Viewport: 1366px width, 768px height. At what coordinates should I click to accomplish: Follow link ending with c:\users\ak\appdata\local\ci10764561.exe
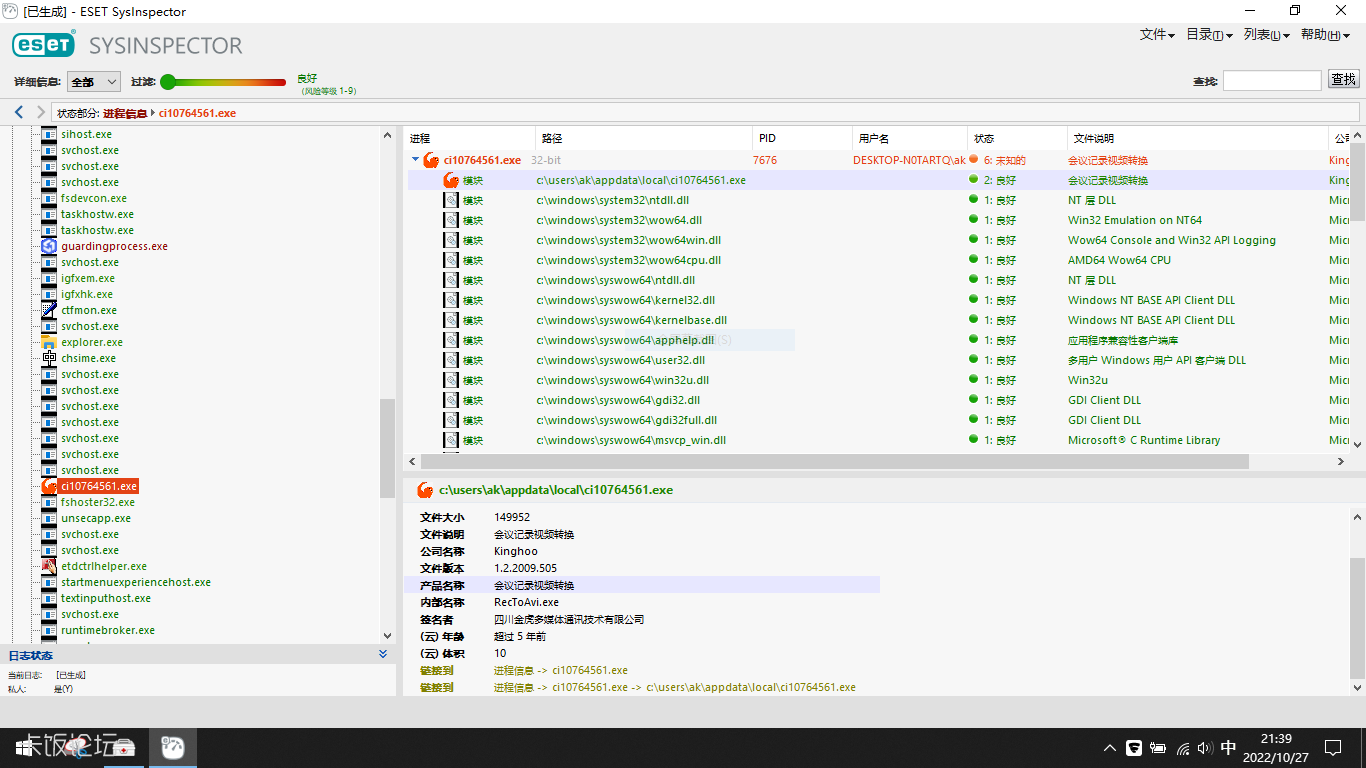click(674, 687)
